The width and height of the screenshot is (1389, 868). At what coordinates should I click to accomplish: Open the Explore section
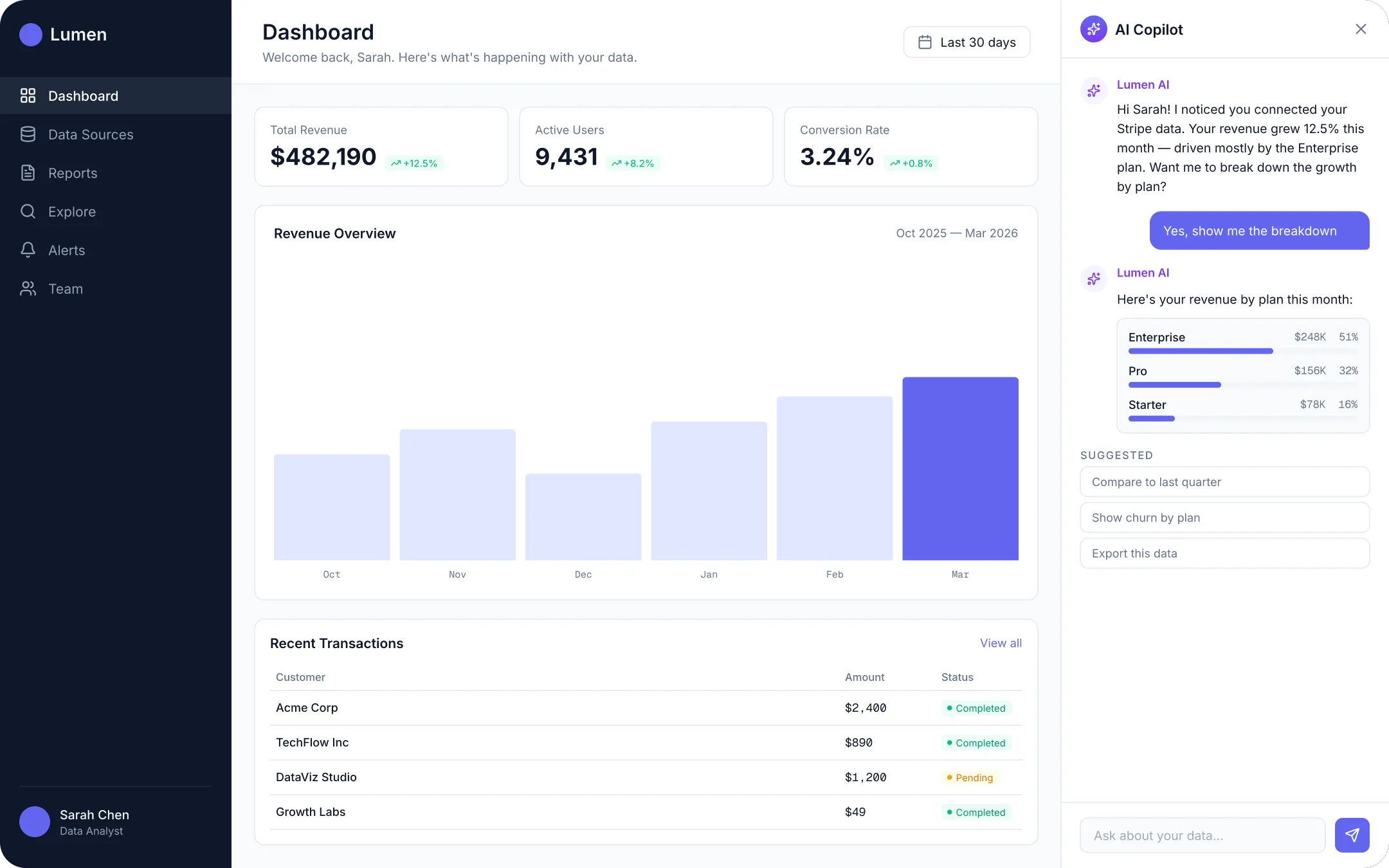116,212
